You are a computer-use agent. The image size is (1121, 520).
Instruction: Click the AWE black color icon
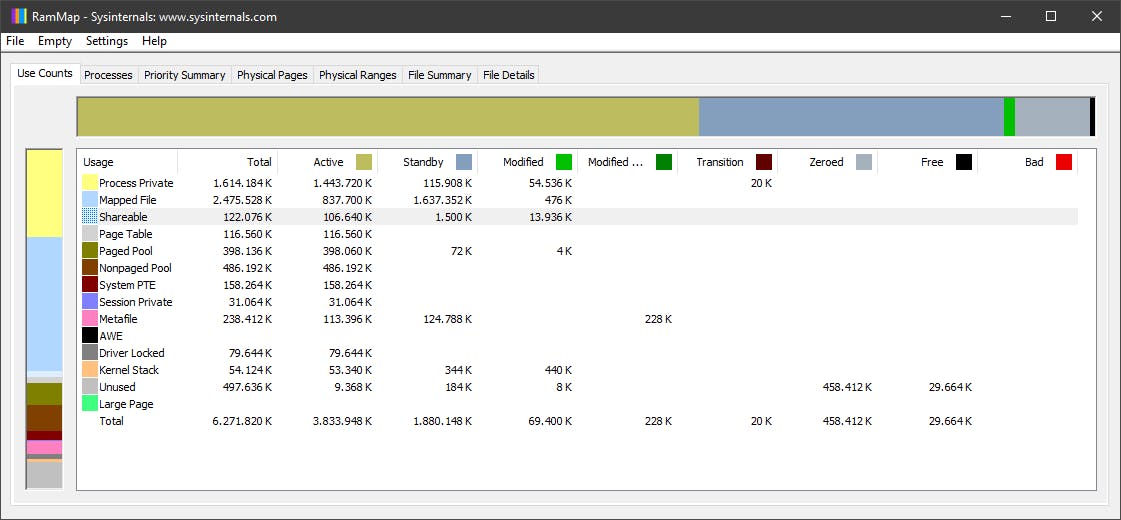(89, 336)
